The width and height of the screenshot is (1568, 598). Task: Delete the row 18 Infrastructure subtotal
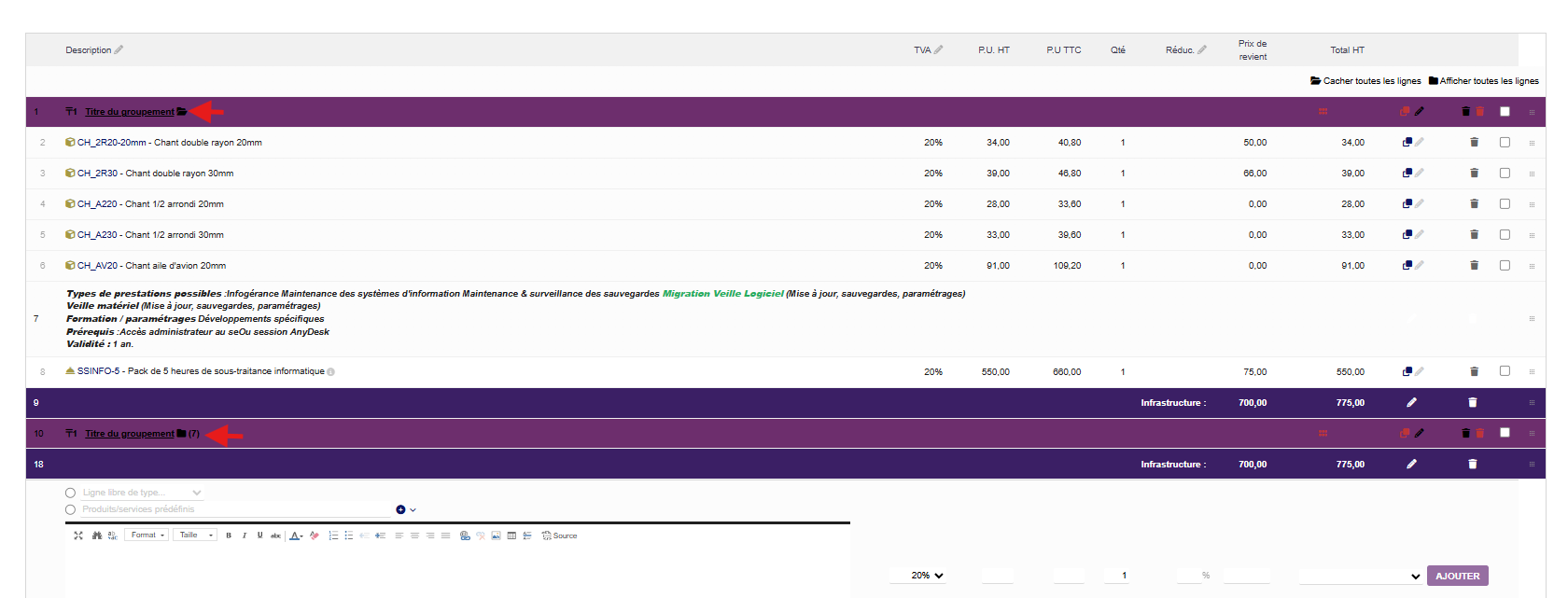[x=1472, y=464]
